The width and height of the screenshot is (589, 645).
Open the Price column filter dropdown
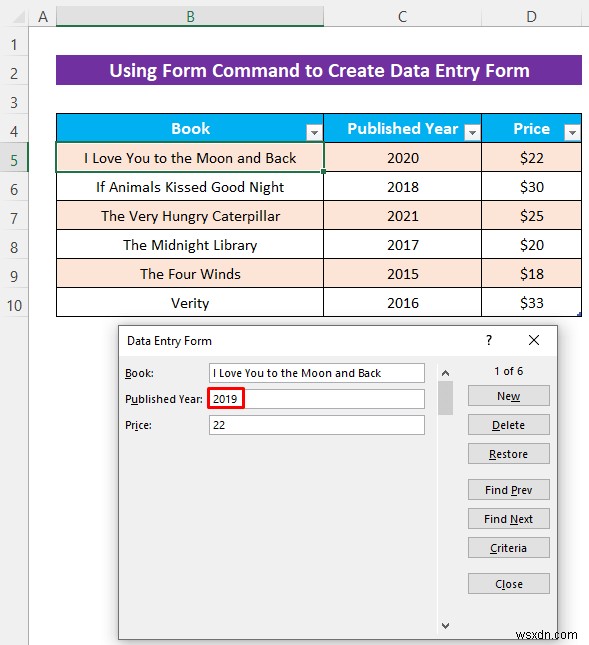click(x=572, y=132)
